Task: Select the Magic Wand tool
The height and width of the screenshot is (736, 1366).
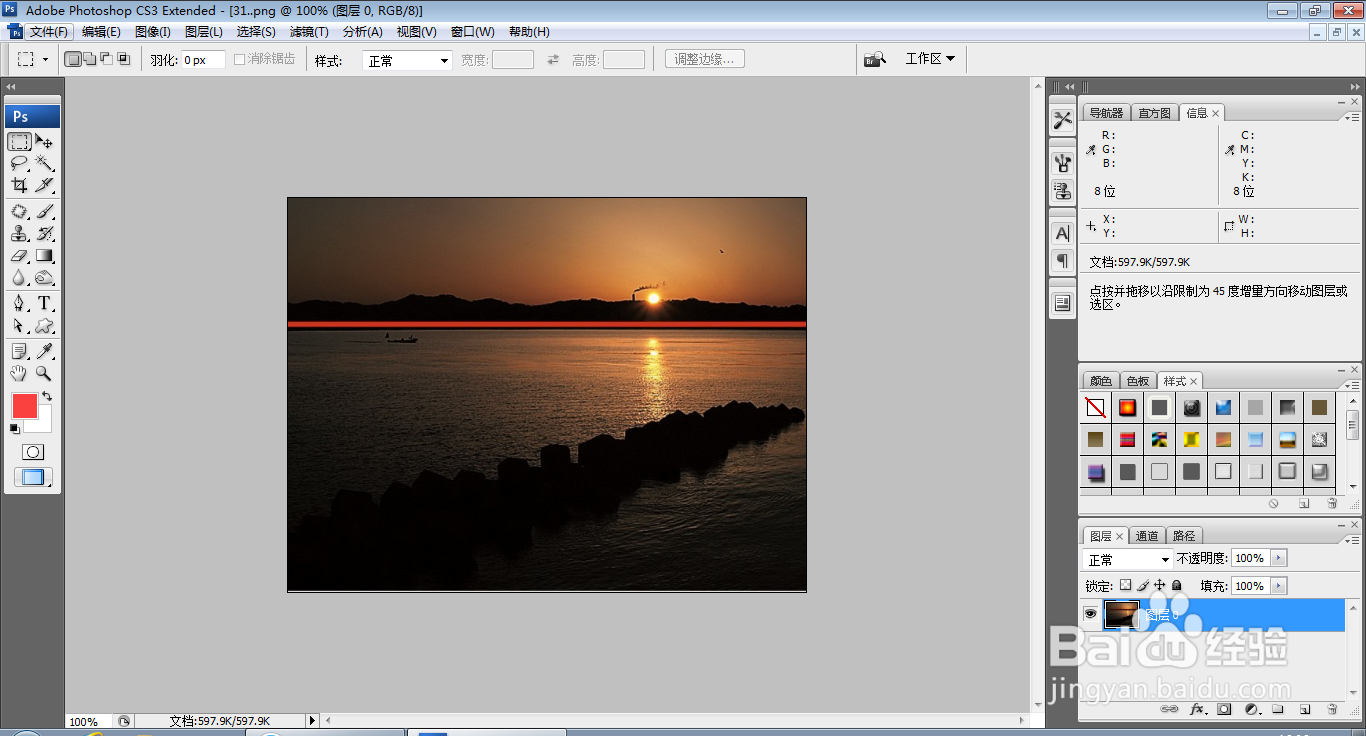Action: [45, 163]
